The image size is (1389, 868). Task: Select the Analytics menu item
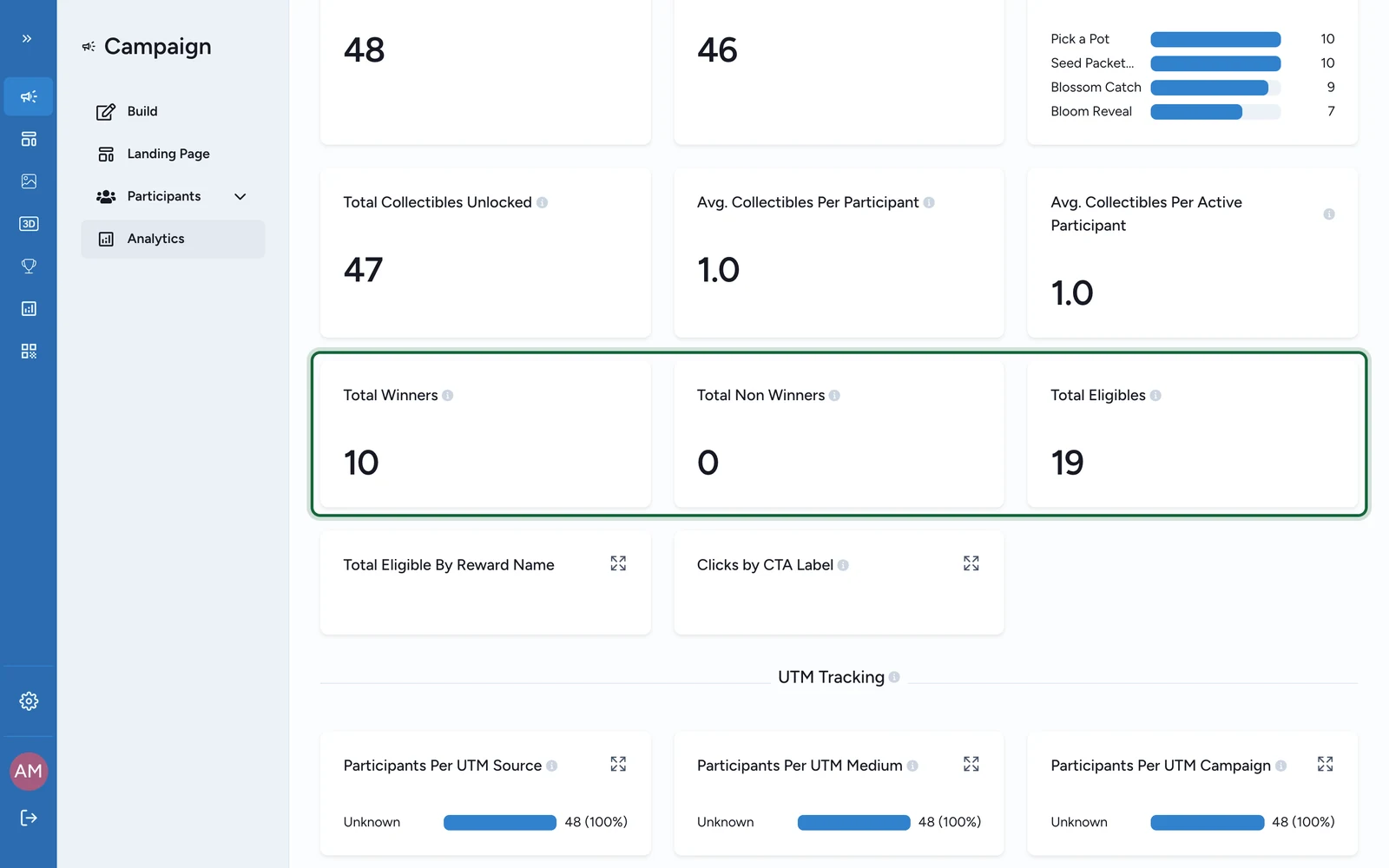[x=173, y=239]
